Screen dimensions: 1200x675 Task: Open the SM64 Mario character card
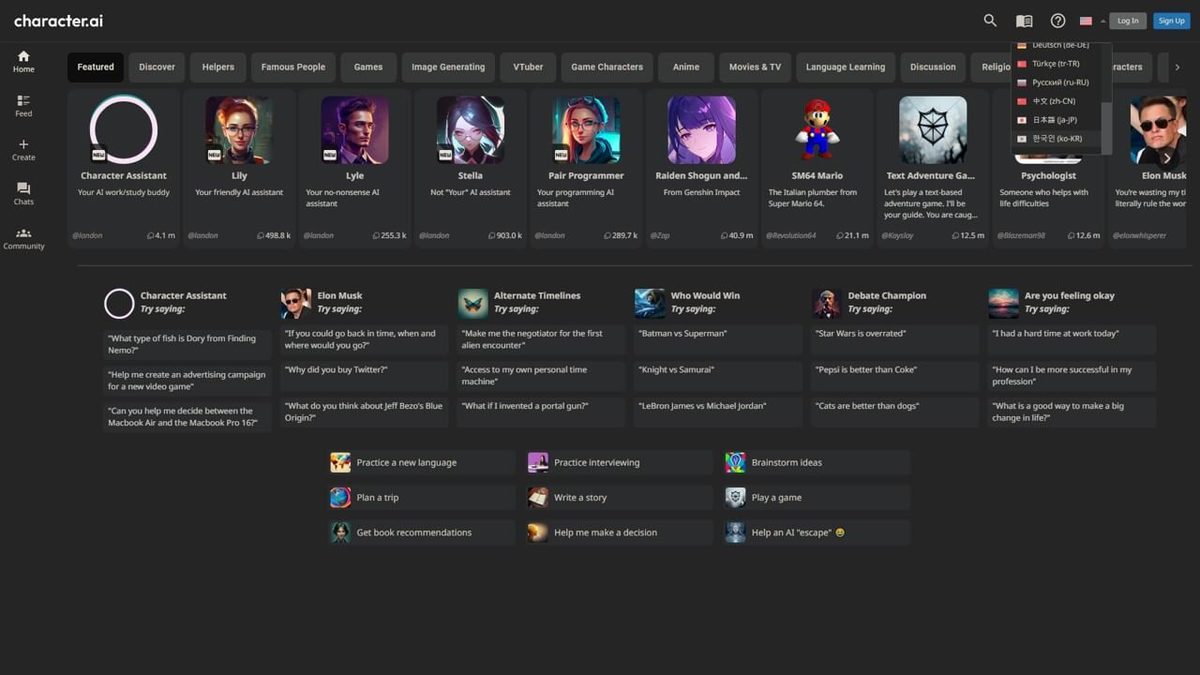[817, 168]
